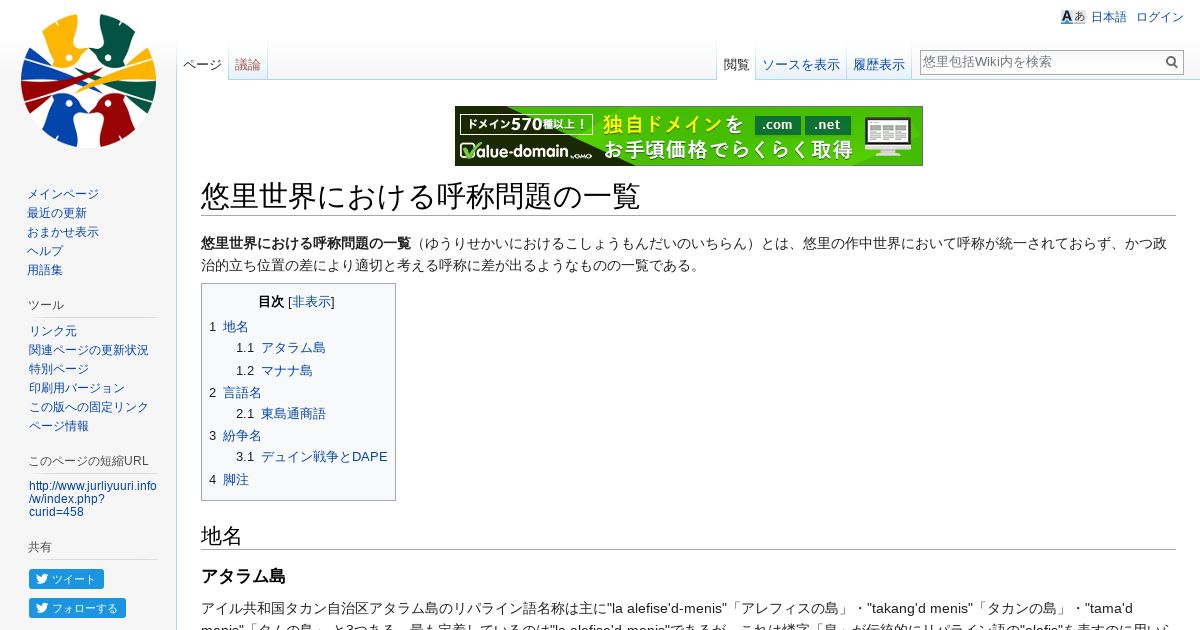Jump to 地名 section in contents
Screen dimensions: 1200x630
pos(236,327)
